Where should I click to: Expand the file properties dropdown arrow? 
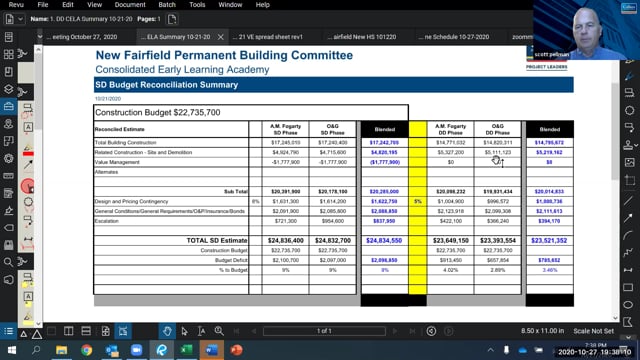pos(20,19)
